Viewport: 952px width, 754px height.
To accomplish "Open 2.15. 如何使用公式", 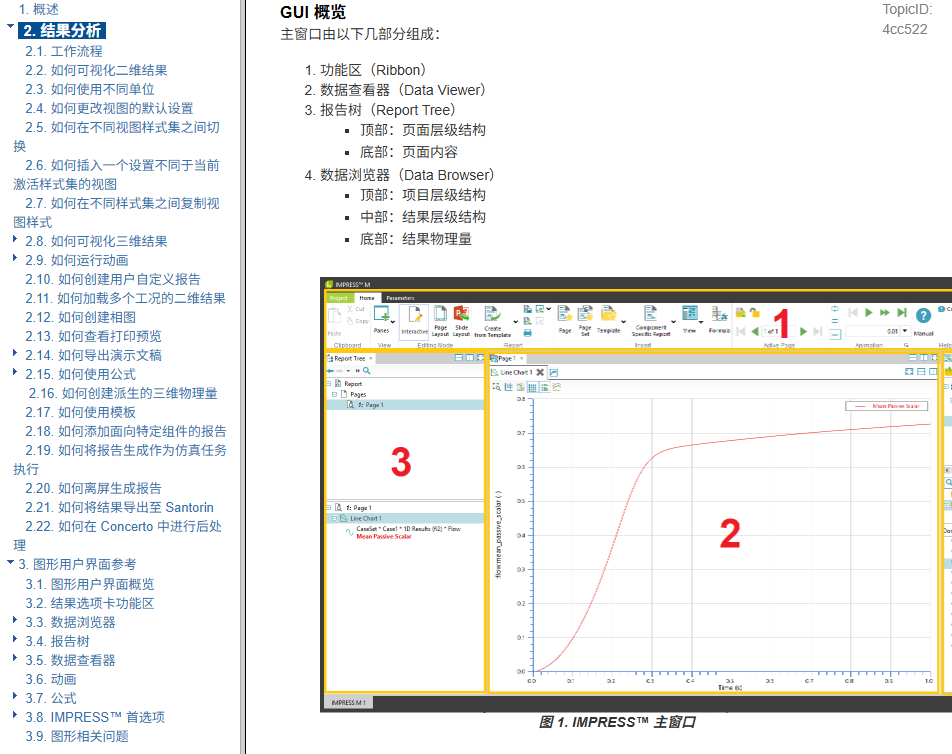I will [x=80, y=374].
